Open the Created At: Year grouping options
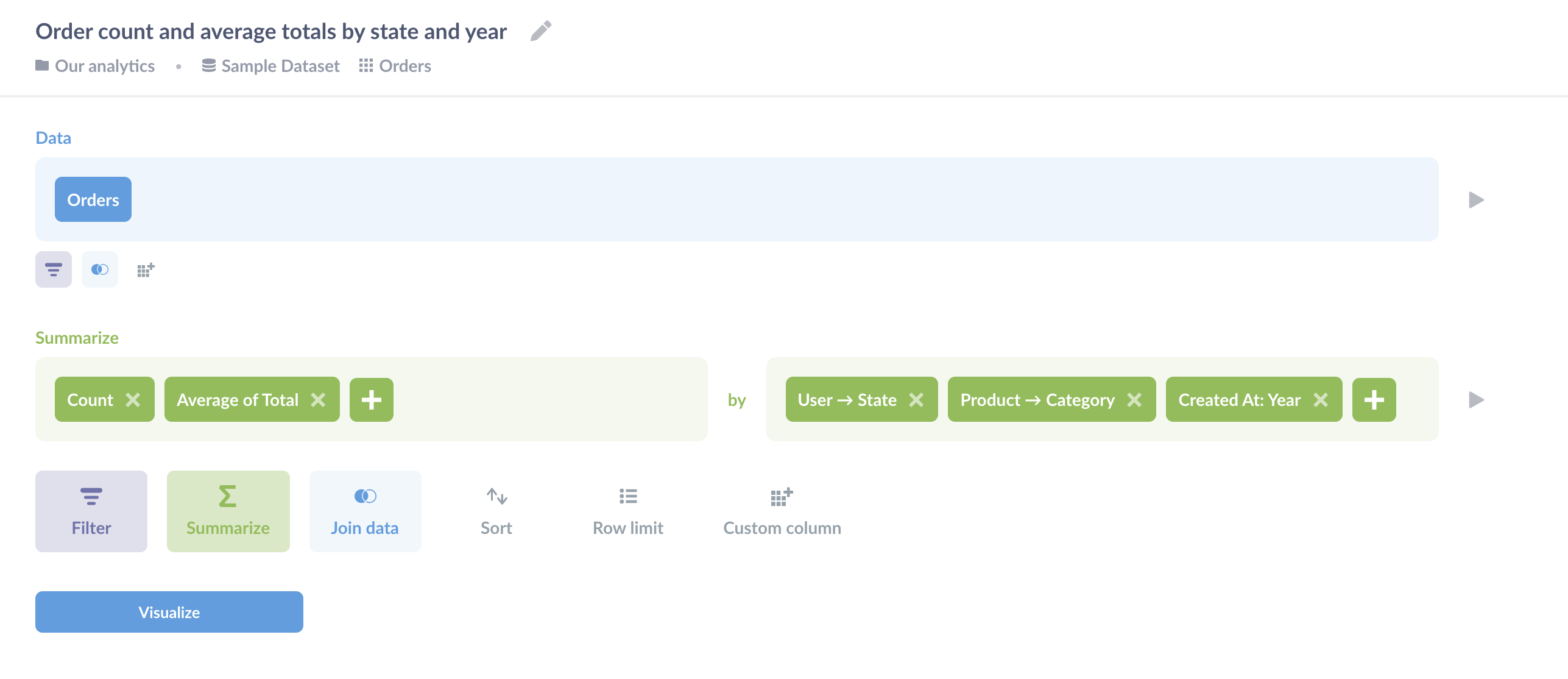Viewport: 1568px width, 679px height. 1239,400
